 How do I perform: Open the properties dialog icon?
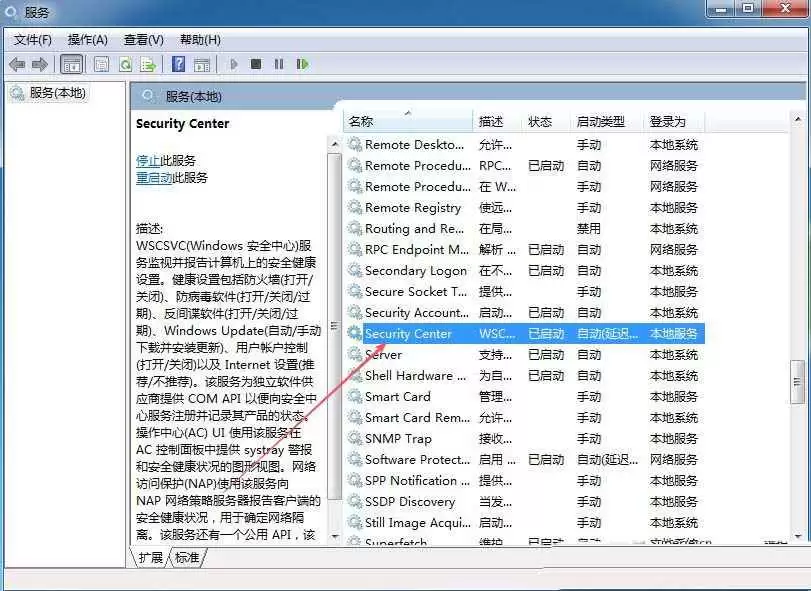click(101, 64)
